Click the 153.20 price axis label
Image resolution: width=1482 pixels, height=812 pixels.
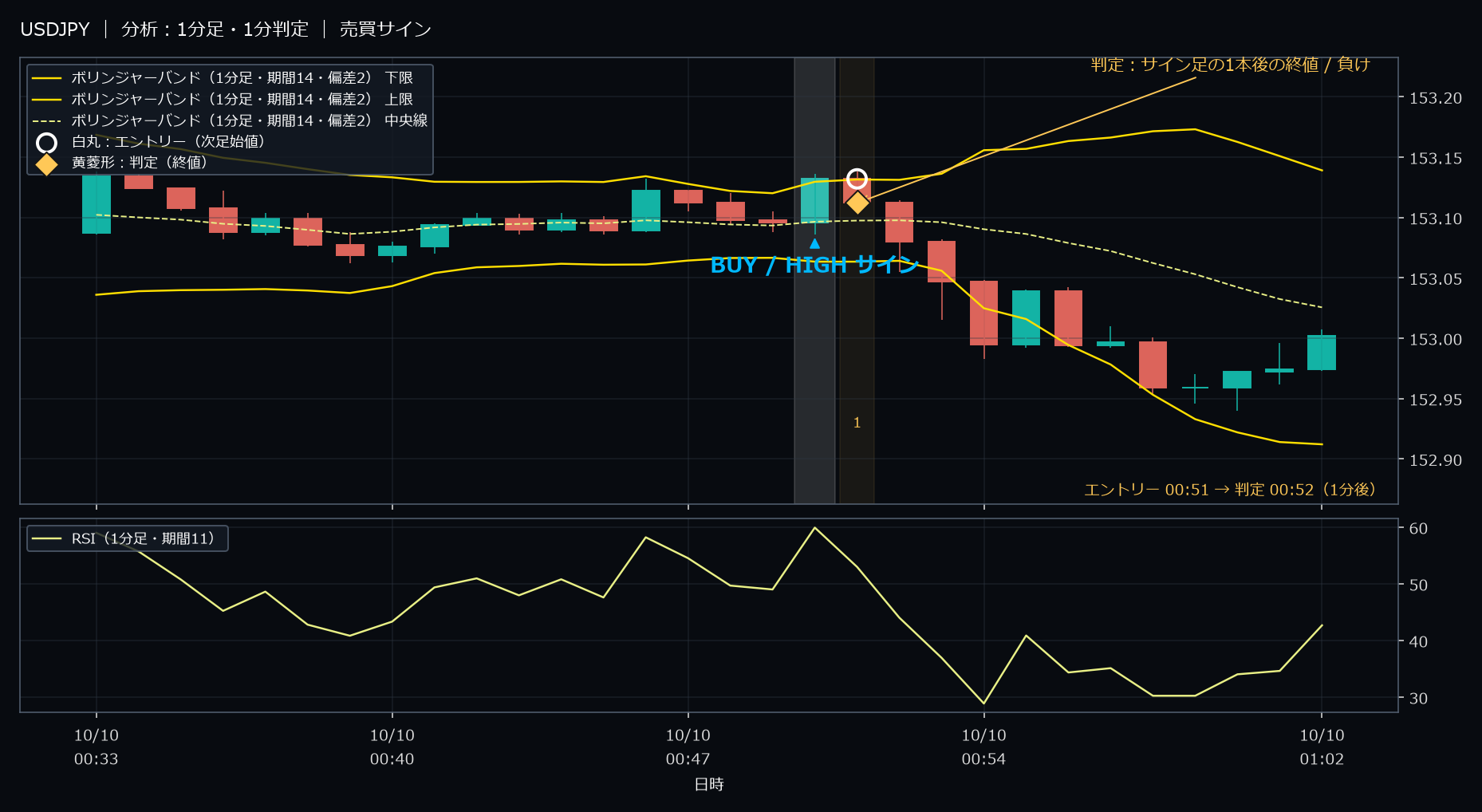tap(1435, 98)
